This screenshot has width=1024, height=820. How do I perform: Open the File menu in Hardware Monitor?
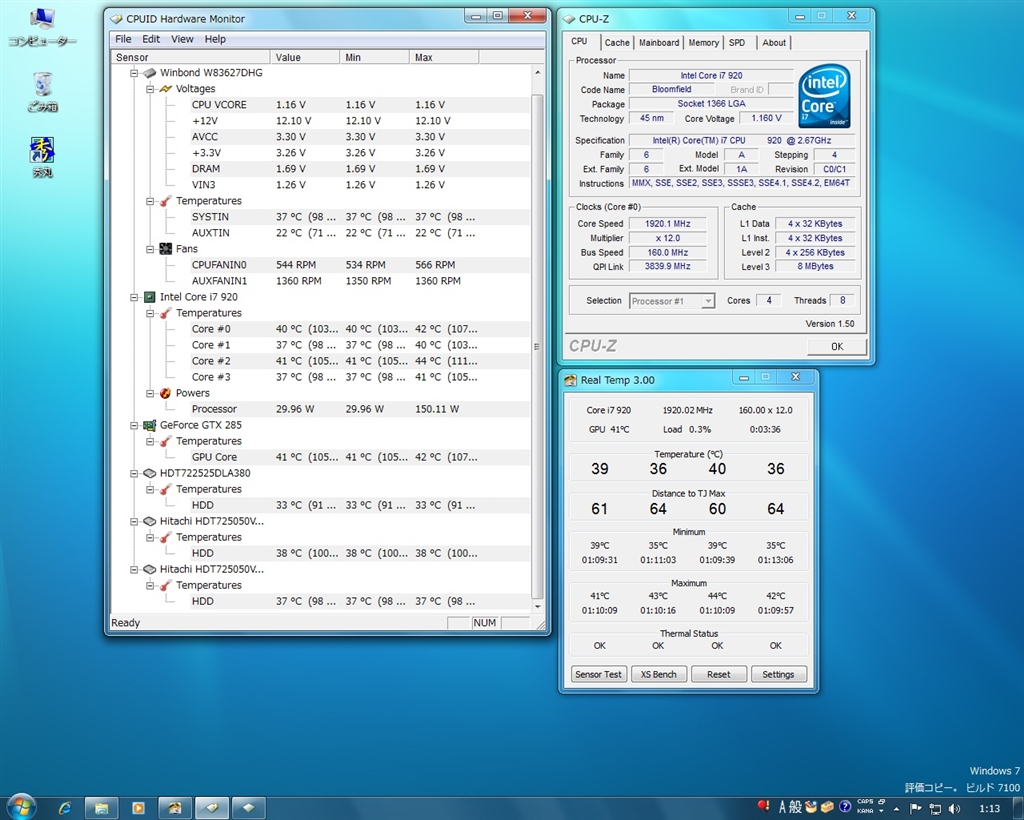click(123, 39)
